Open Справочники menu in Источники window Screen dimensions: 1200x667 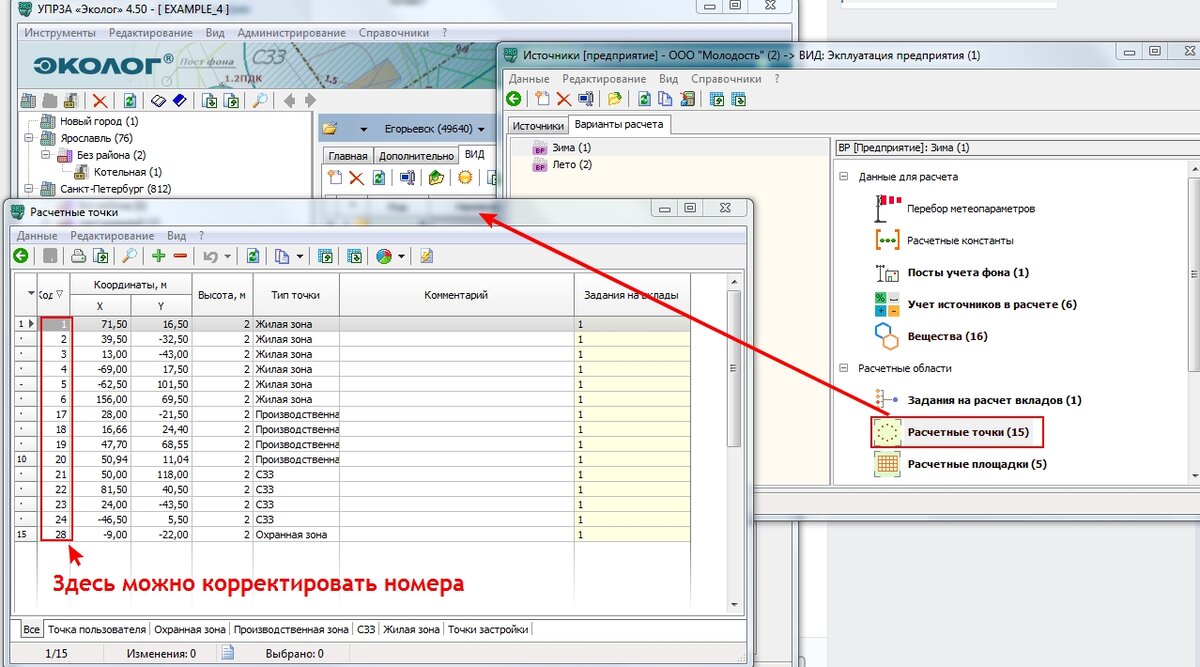pyautogui.click(x=725, y=78)
